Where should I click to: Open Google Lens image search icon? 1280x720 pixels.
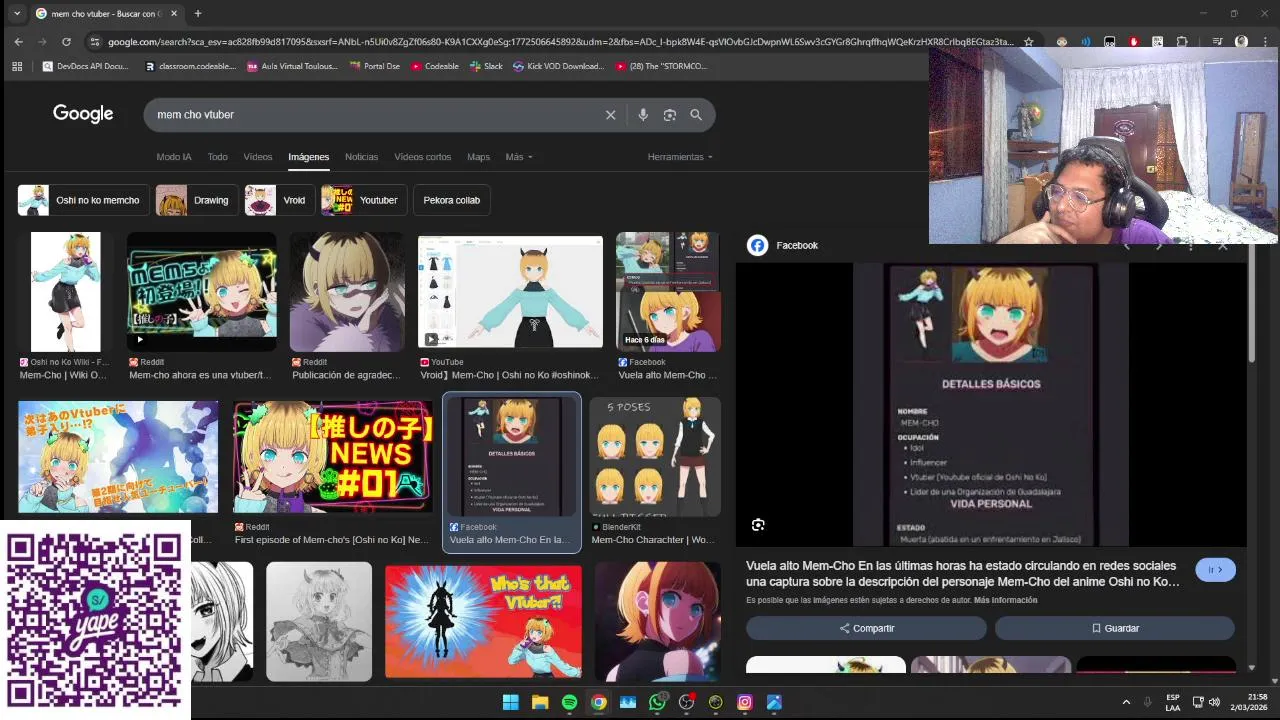tap(670, 115)
